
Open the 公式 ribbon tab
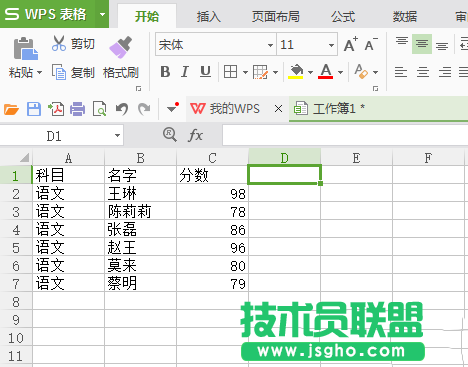(343, 16)
